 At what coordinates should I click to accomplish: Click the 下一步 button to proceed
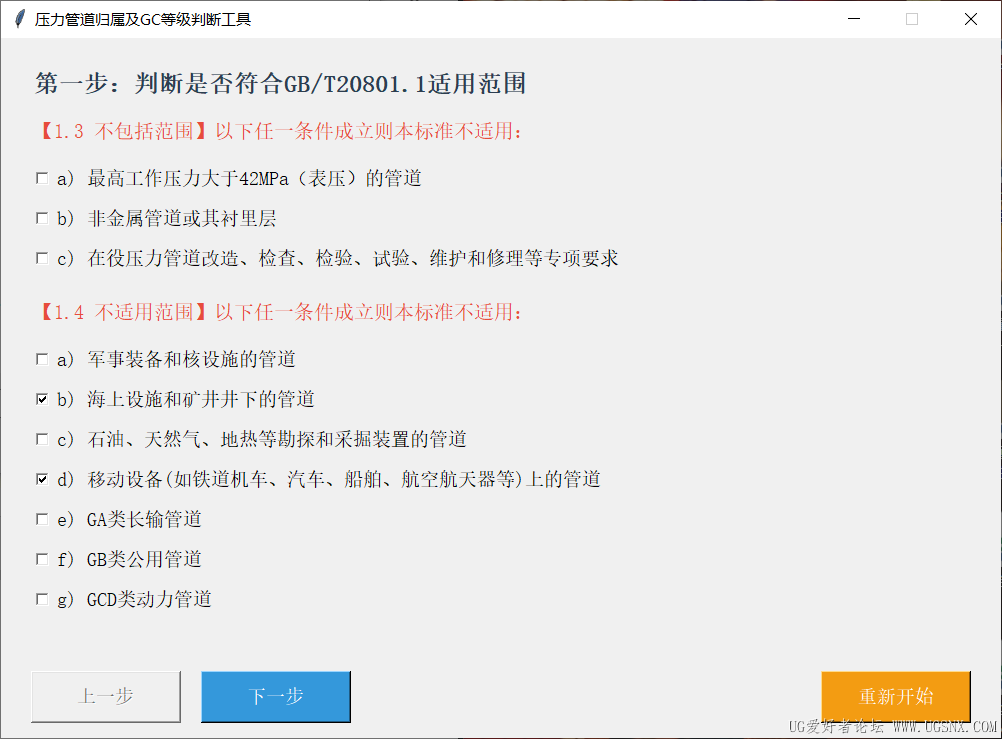click(275, 697)
